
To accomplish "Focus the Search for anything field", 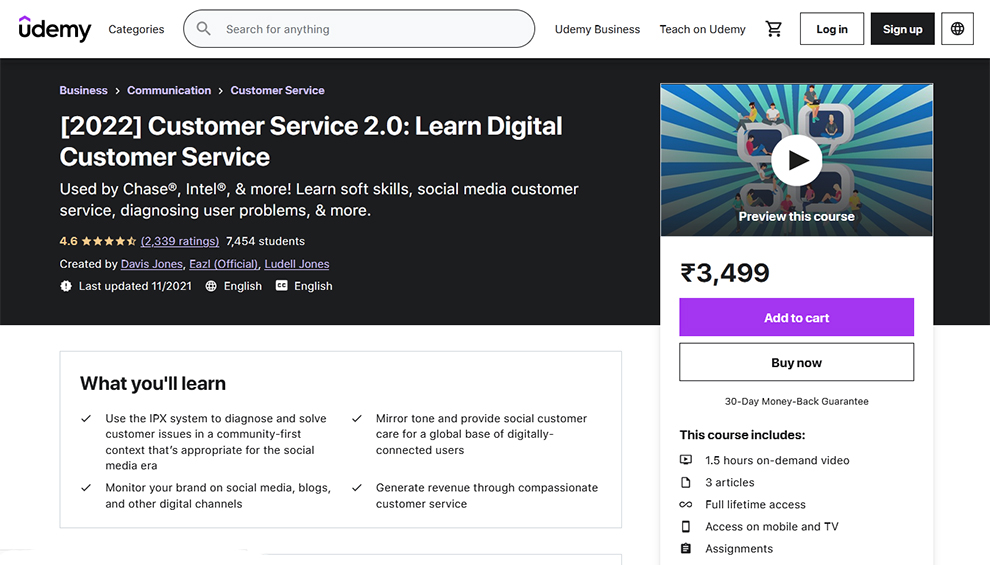I will (359, 28).
